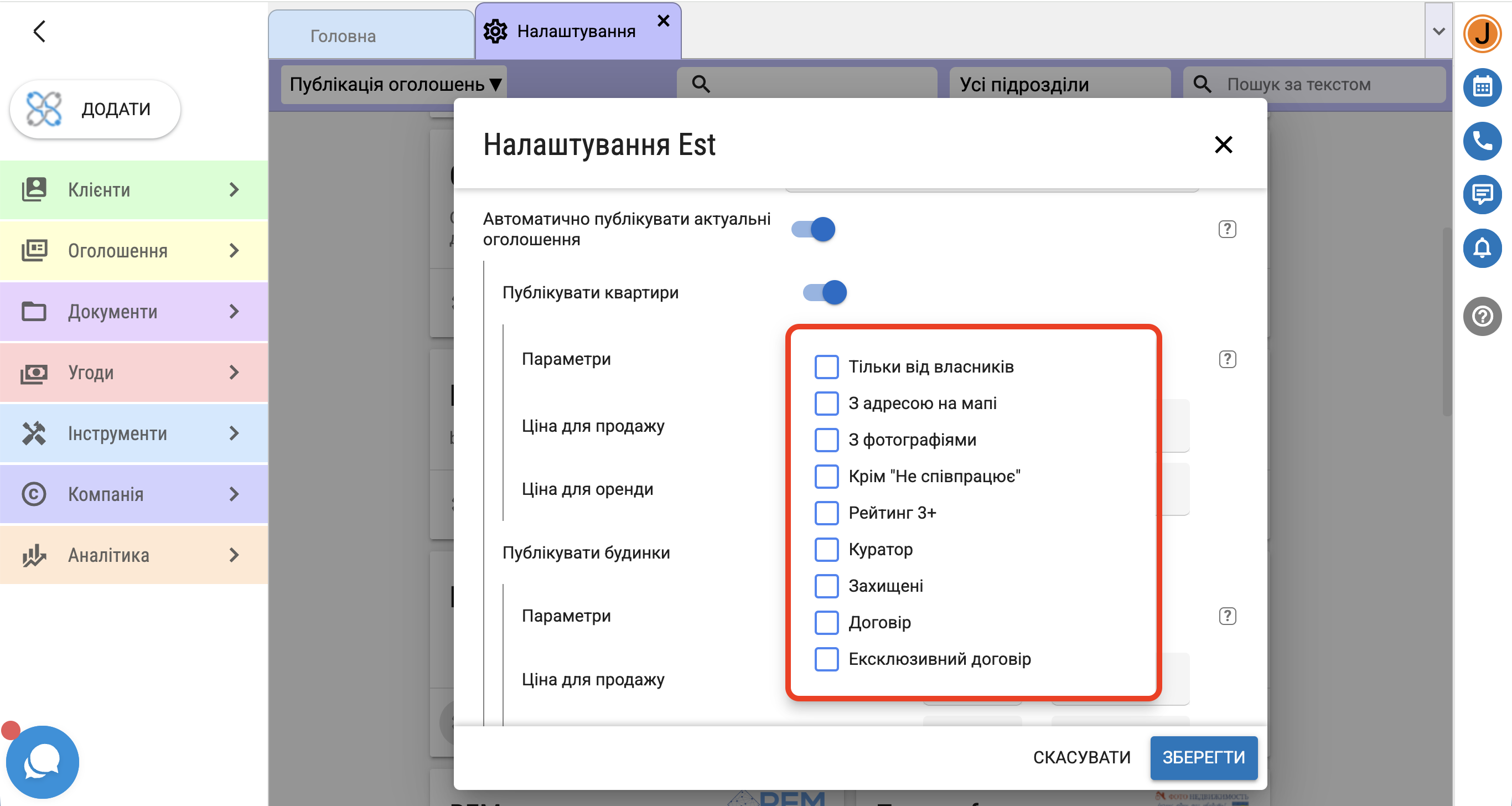Enable the З фотографіями checkbox
The width and height of the screenshot is (1512, 806).
[826, 440]
